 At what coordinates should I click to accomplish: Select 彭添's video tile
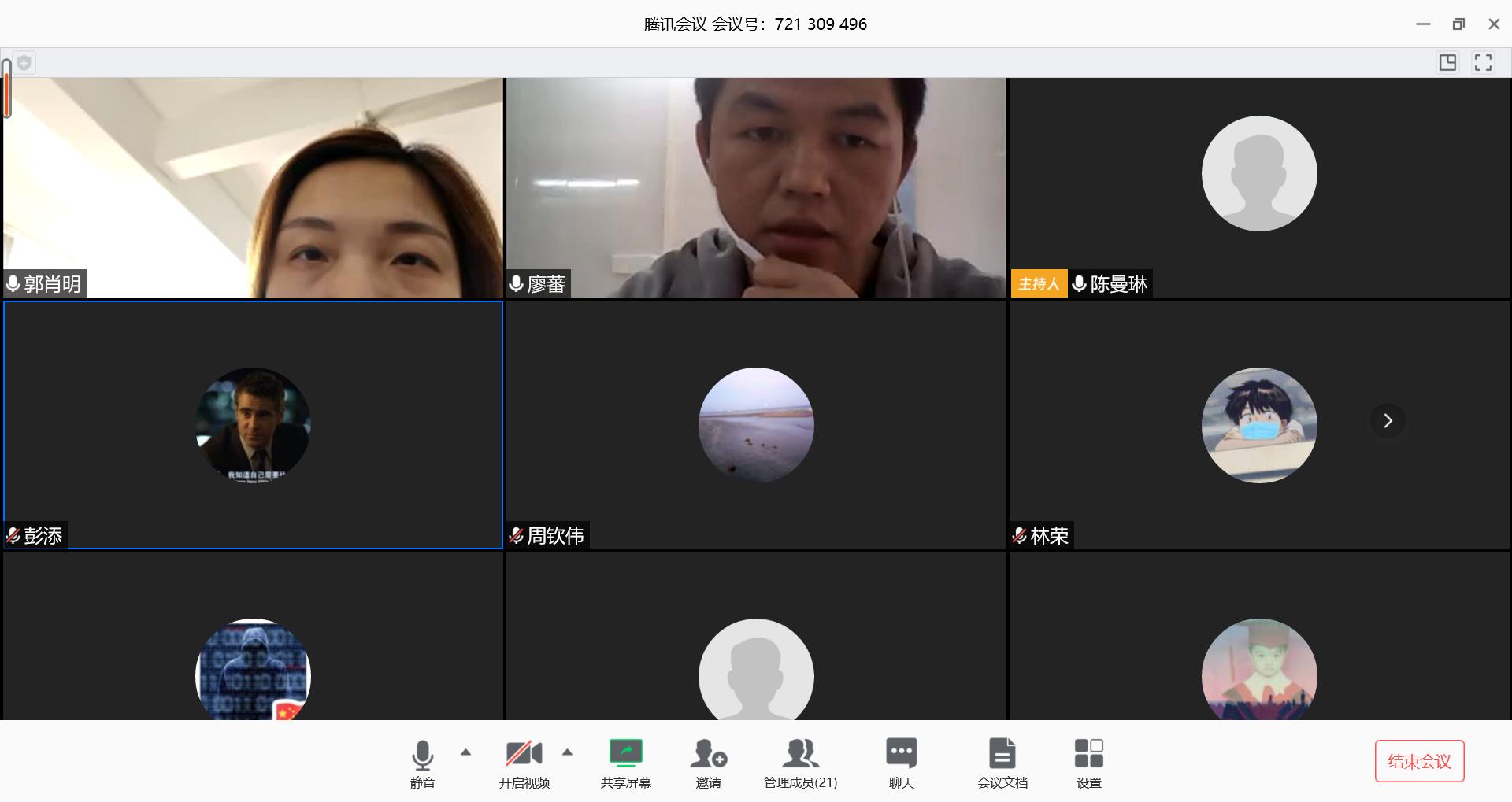pos(253,424)
